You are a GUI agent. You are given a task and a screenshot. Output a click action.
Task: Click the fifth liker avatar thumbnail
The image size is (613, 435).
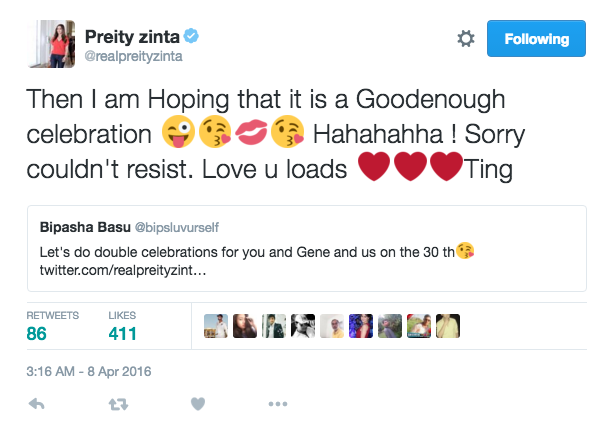point(332,326)
